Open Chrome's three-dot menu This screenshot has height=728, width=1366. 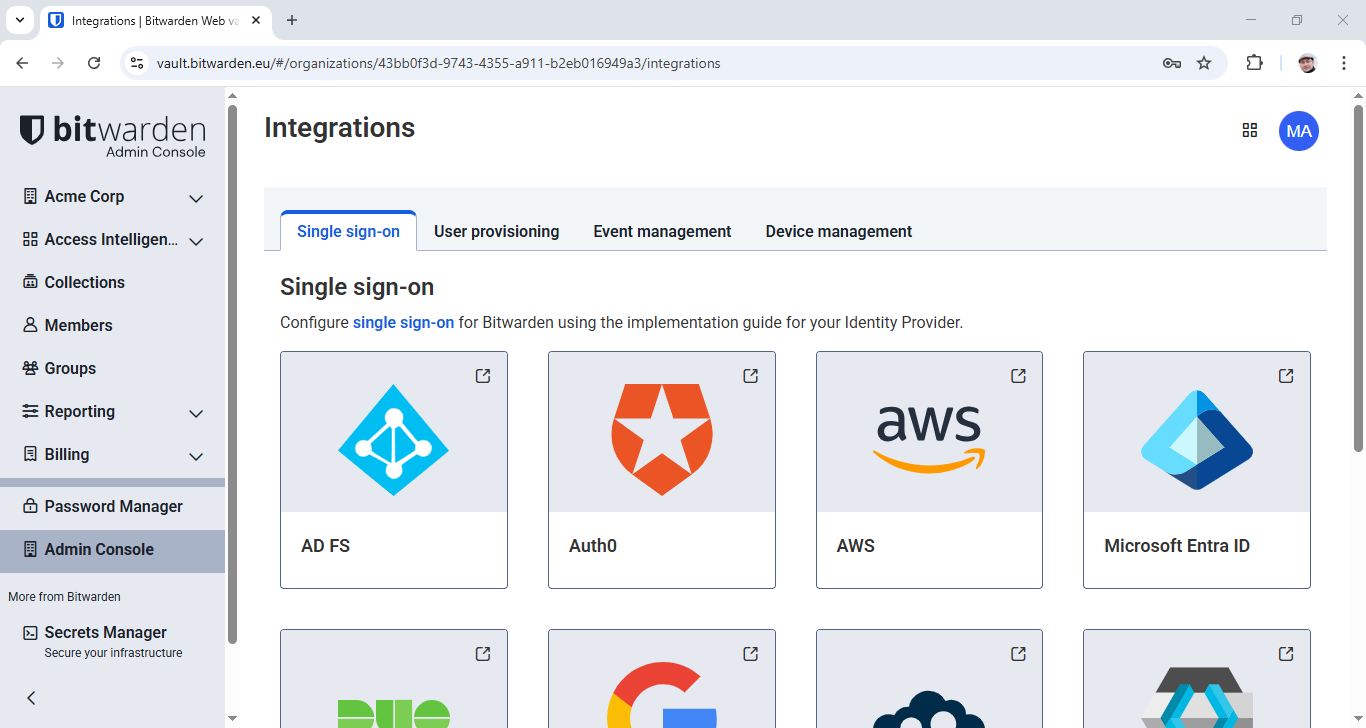[x=1343, y=63]
